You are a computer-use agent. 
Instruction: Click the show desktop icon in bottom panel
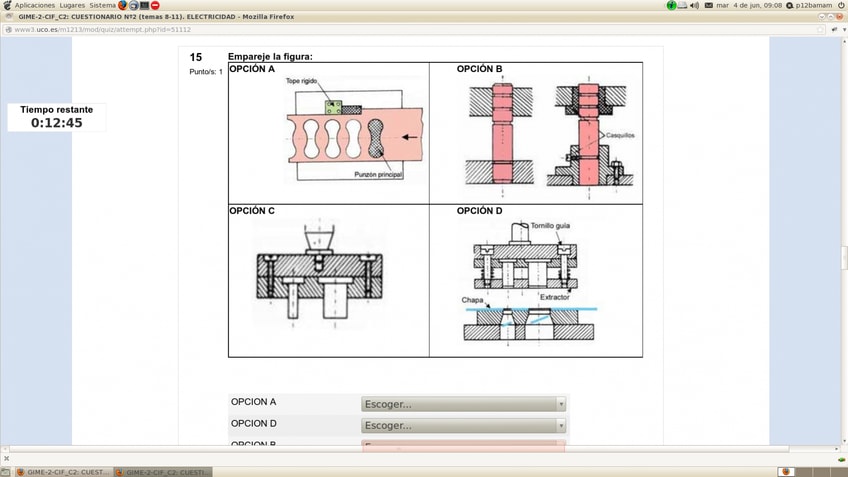[5, 472]
